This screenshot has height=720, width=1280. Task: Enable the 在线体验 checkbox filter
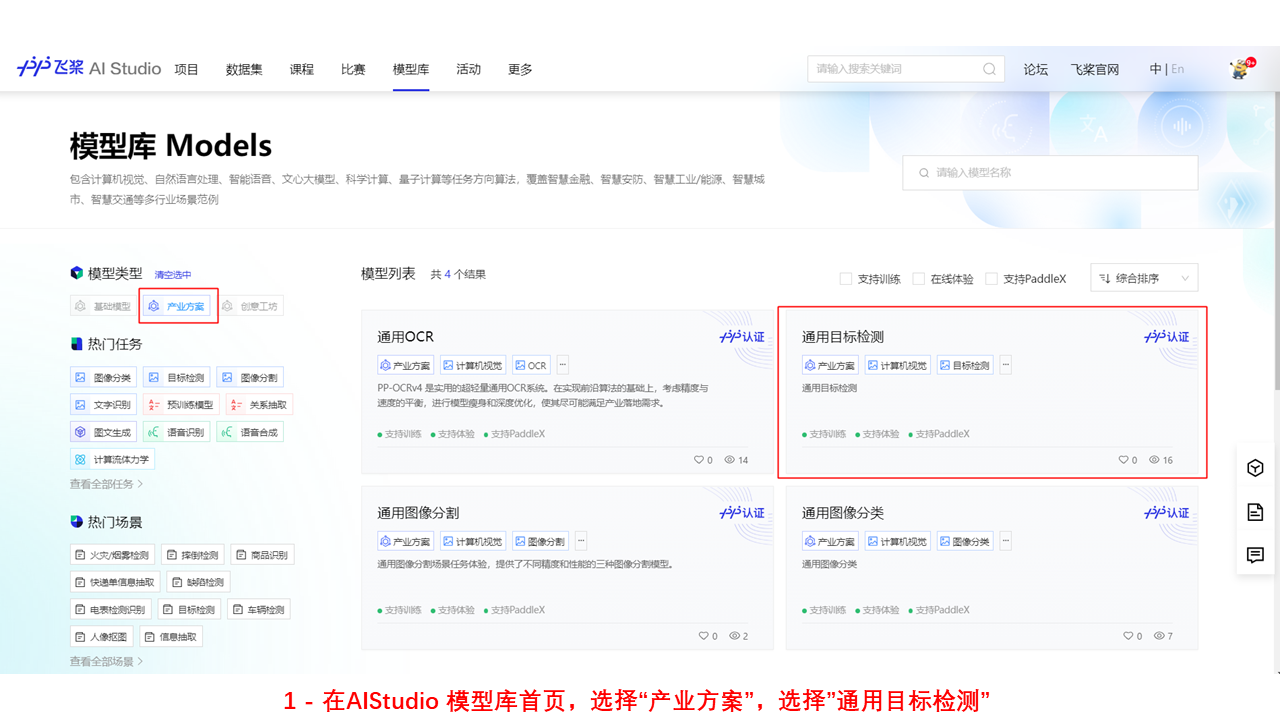point(919,279)
